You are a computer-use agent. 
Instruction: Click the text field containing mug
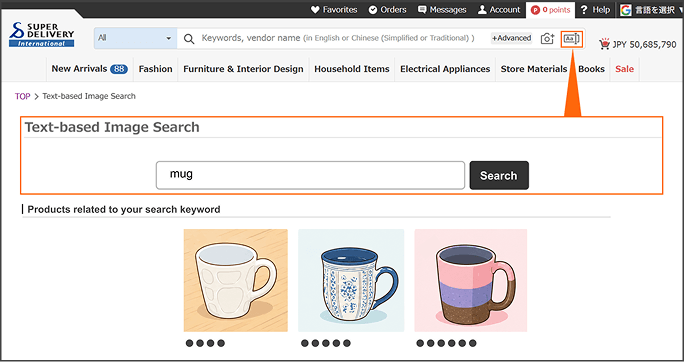310,175
